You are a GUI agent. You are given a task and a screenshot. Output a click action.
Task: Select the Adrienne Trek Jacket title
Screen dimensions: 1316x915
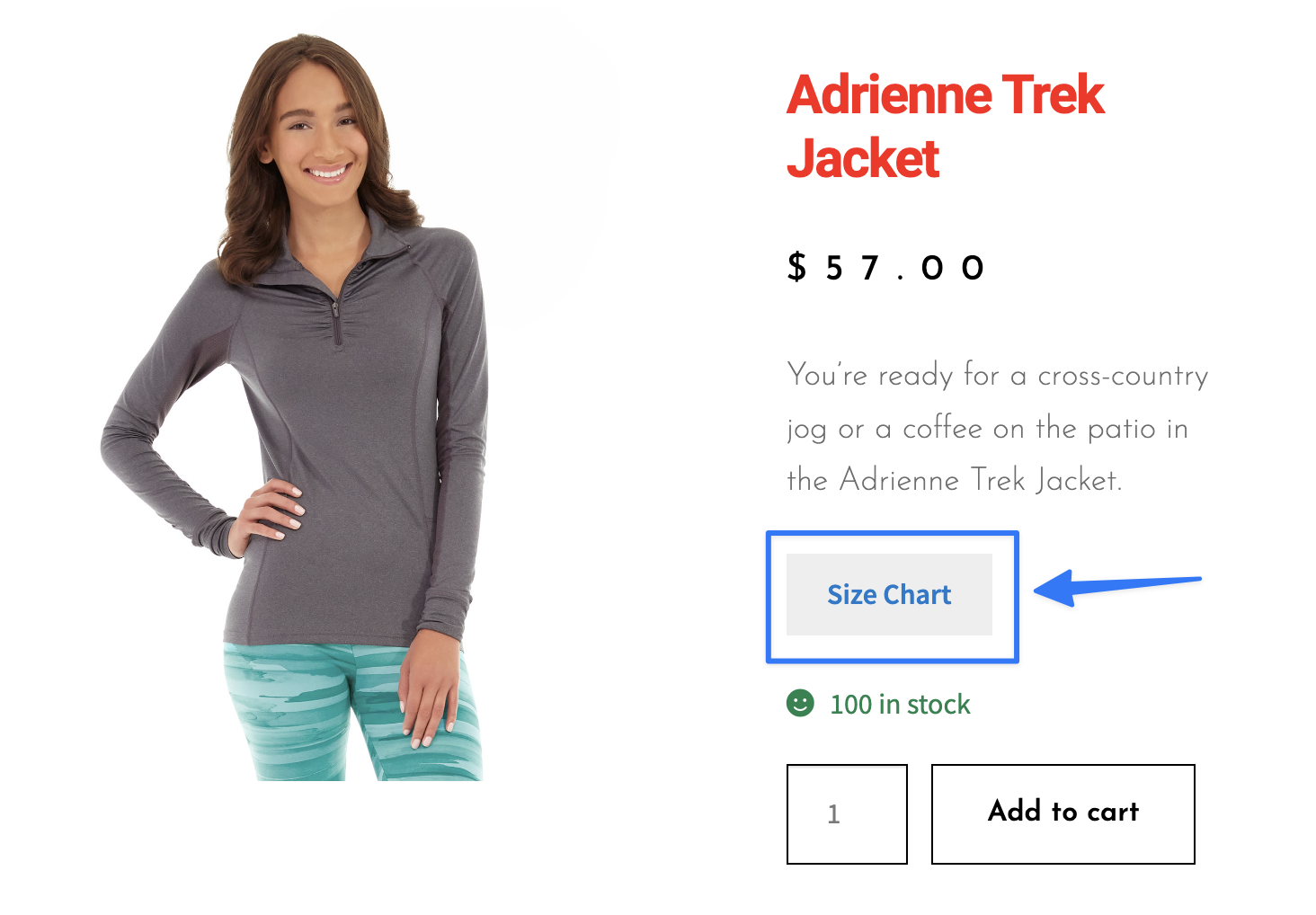(946, 127)
